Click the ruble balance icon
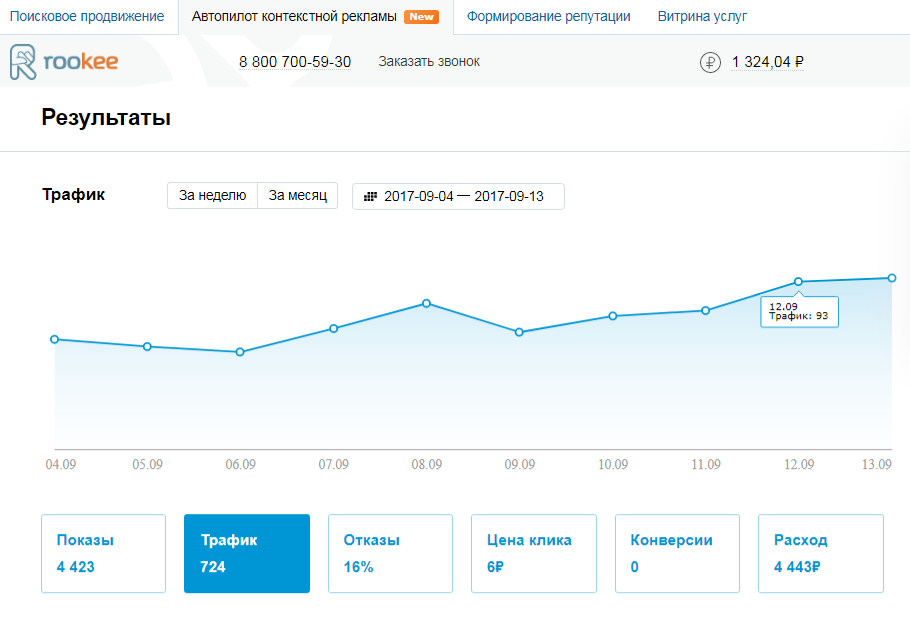The width and height of the screenshot is (910, 619). (x=709, y=62)
